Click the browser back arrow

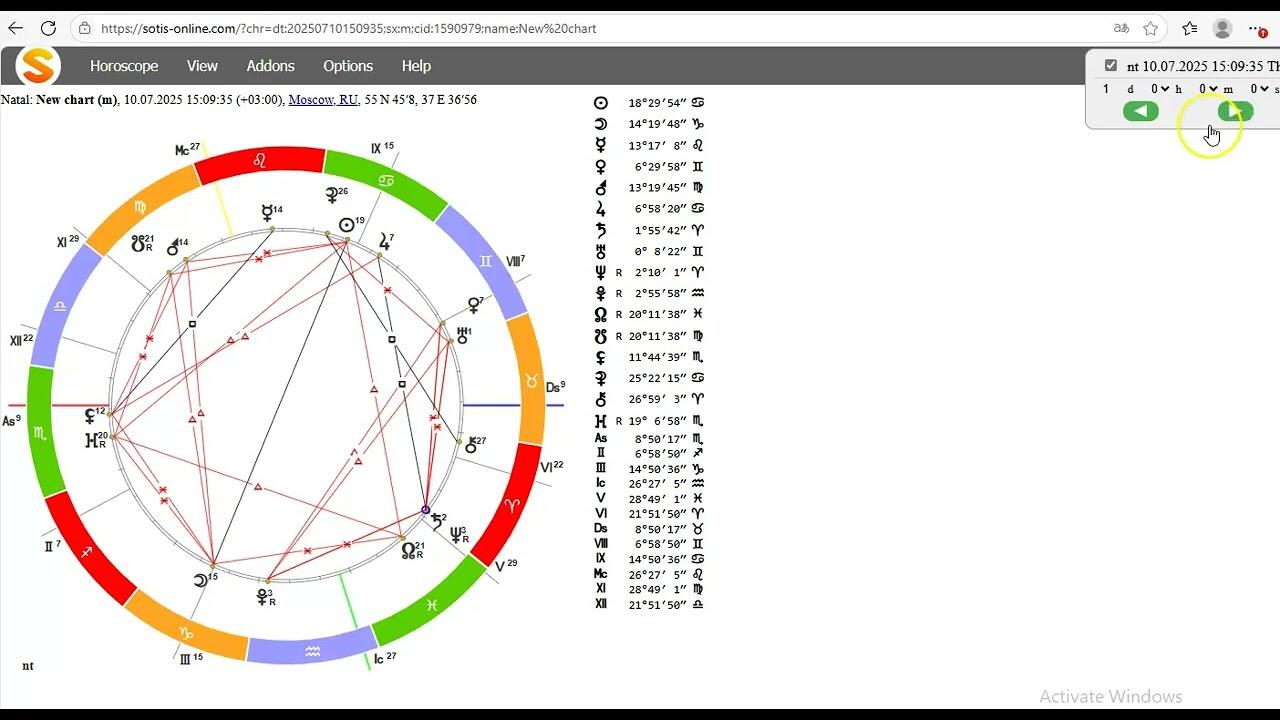coord(15,28)
